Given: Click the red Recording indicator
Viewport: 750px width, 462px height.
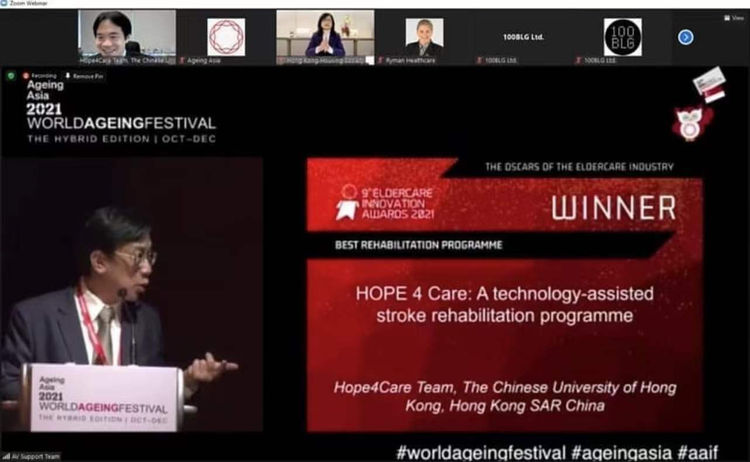Looking at the screenshot, I should [40, 76].
